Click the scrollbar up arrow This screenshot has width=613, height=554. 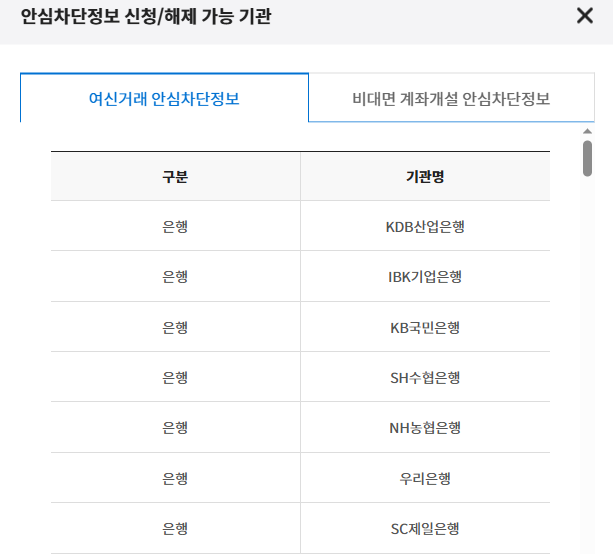coord(587,131)
